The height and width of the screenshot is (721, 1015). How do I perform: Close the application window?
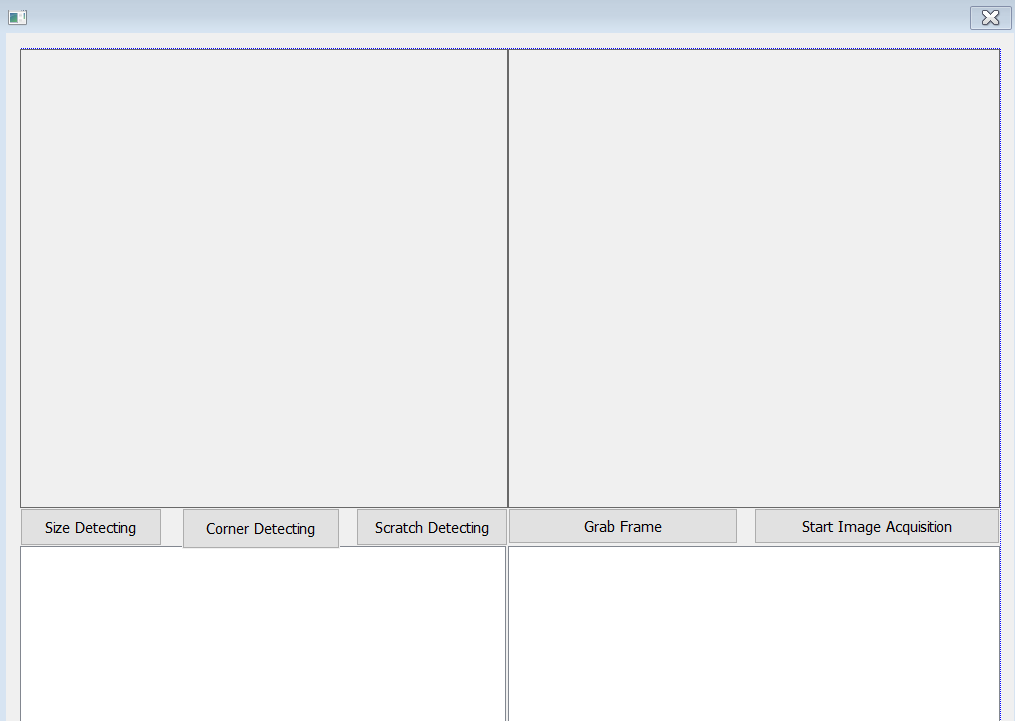point(989,17)
